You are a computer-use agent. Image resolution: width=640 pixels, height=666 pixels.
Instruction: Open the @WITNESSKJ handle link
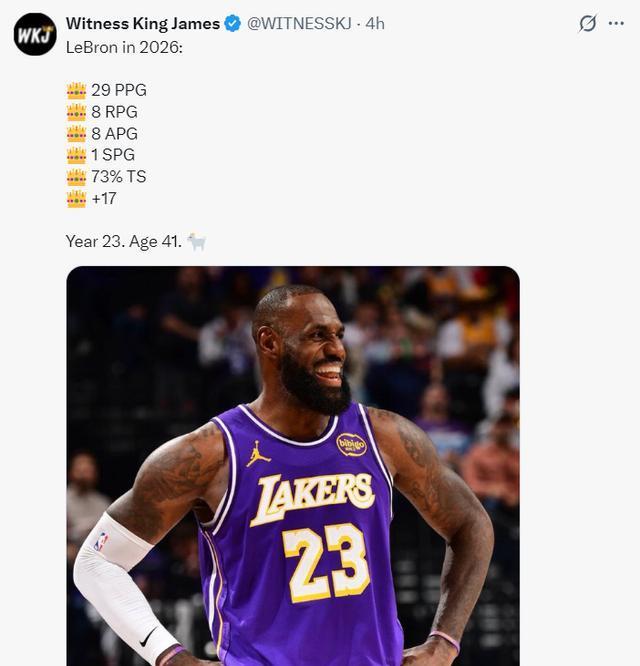click(300, 23)
